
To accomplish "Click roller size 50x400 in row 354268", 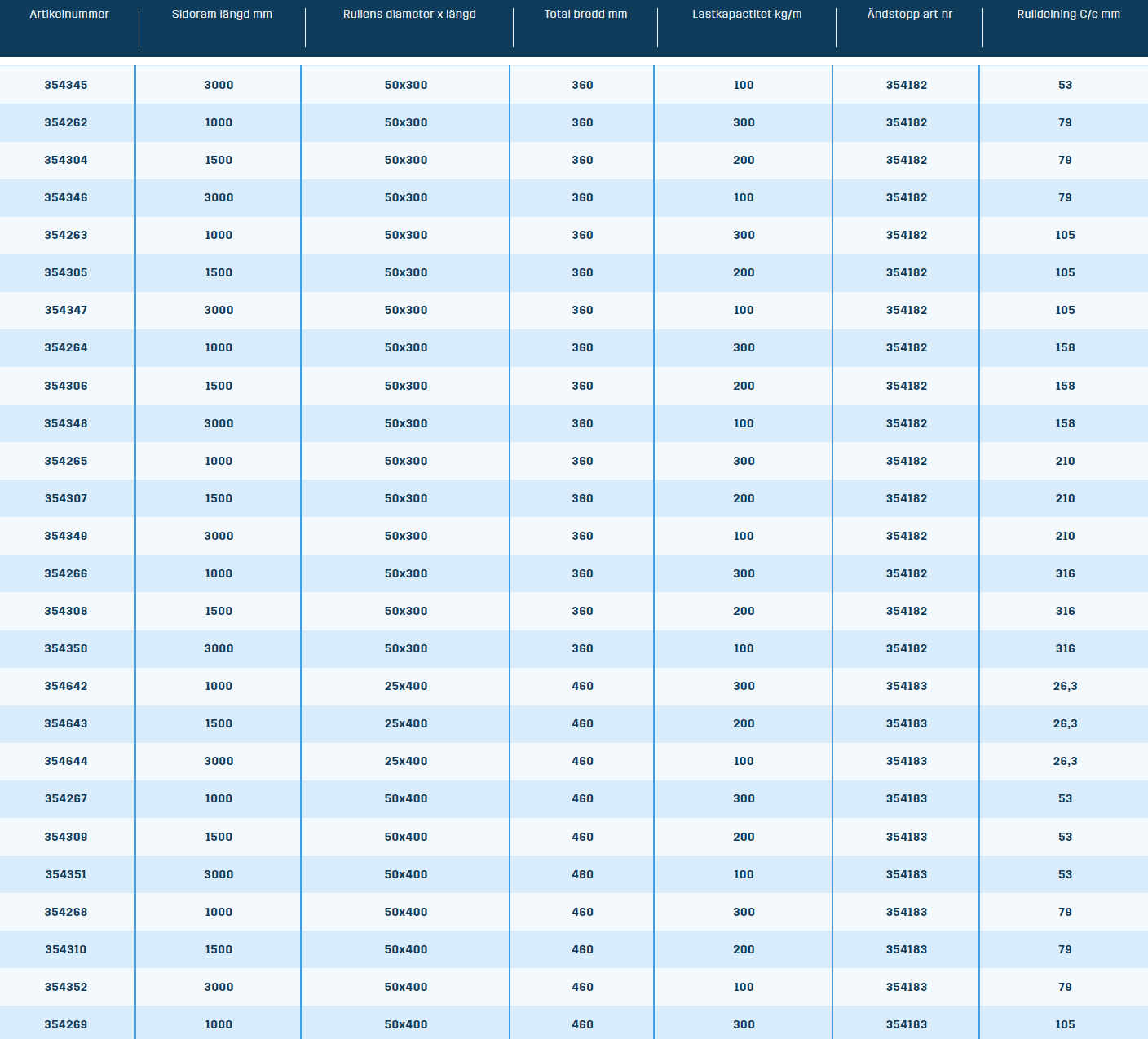I will tap(406, 912).
